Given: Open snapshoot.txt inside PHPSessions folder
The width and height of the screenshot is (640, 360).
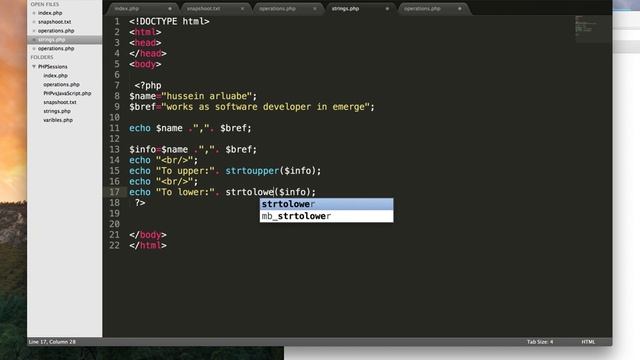Looking at the screenshot, I should tap(60, 102).
